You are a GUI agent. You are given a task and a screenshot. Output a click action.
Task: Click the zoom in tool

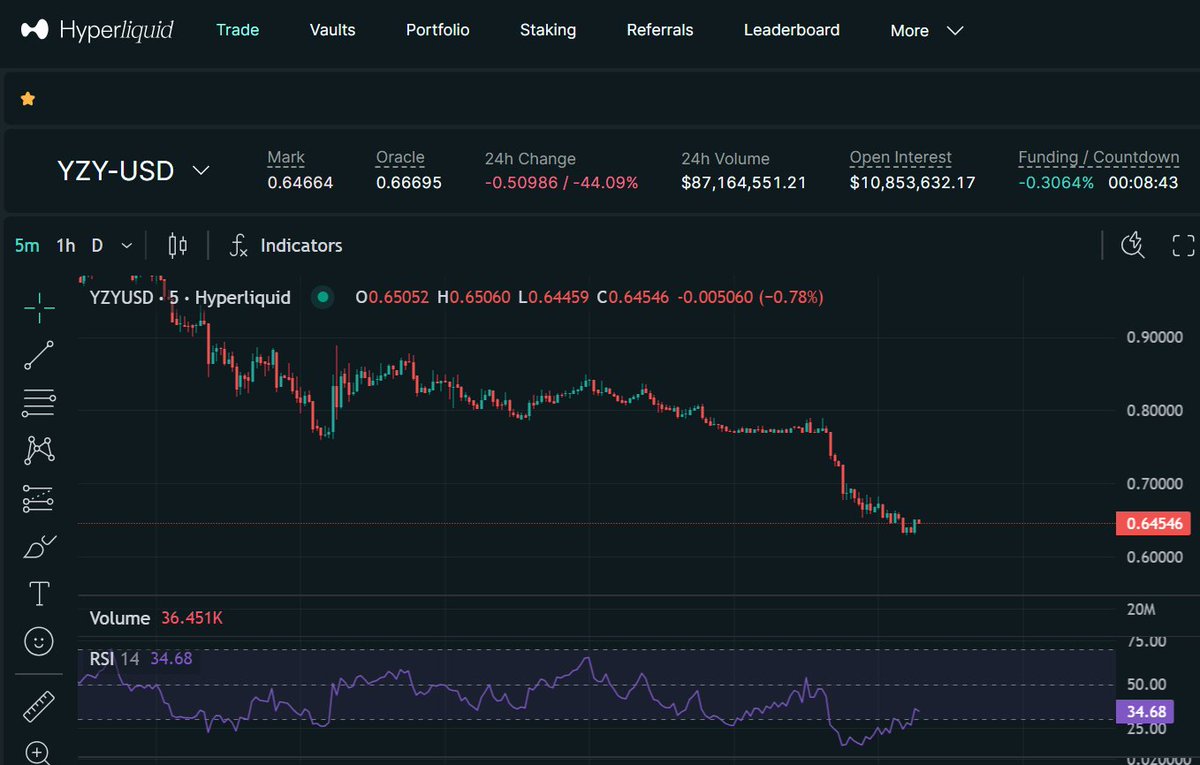(39, 752)
